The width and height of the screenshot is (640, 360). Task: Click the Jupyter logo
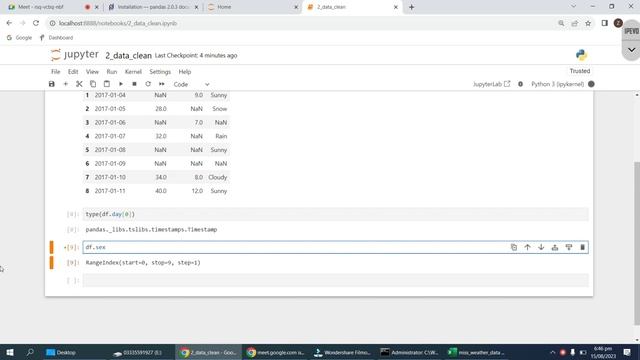pos(75,55)
